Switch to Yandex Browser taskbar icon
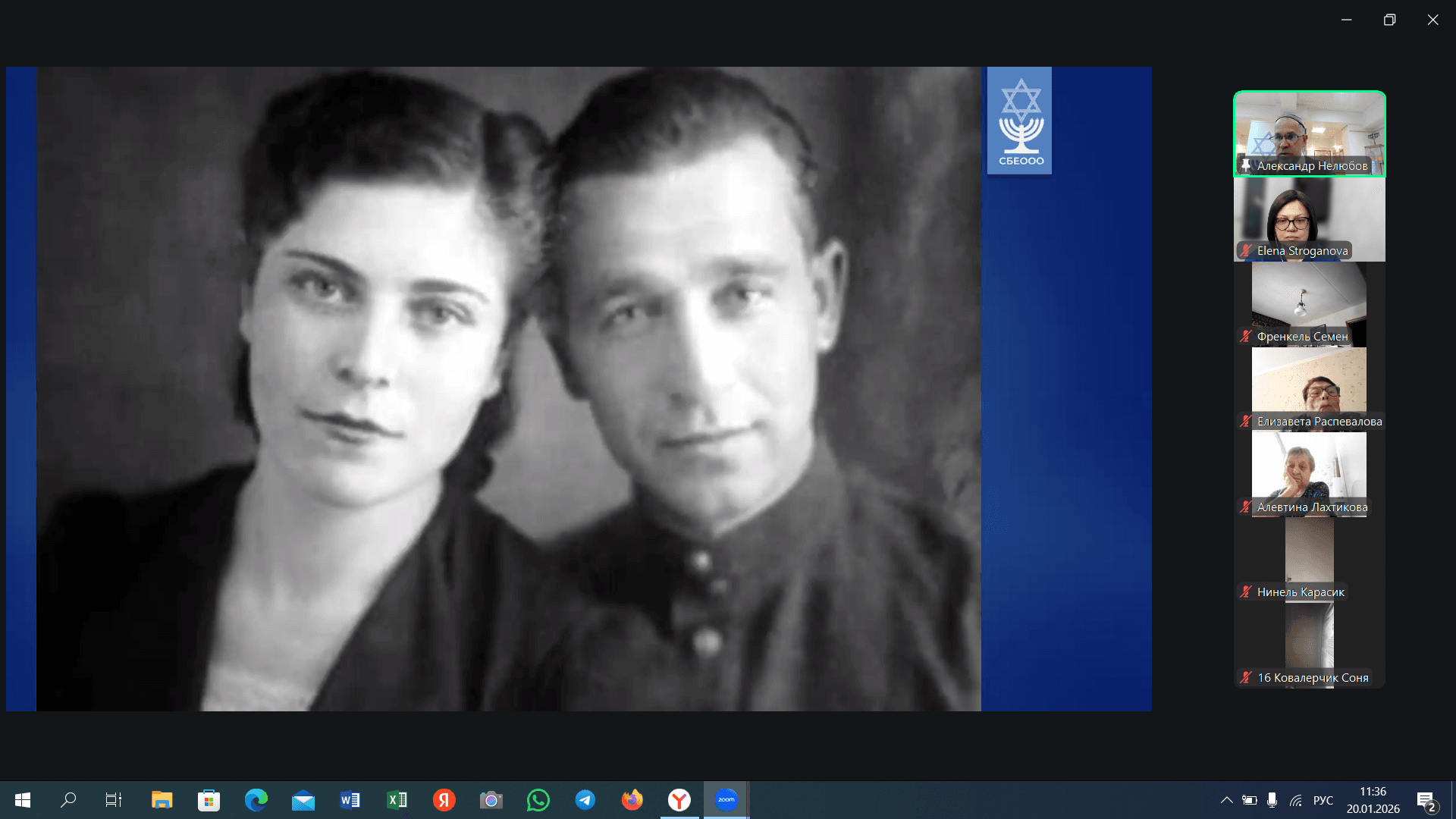 679,800
